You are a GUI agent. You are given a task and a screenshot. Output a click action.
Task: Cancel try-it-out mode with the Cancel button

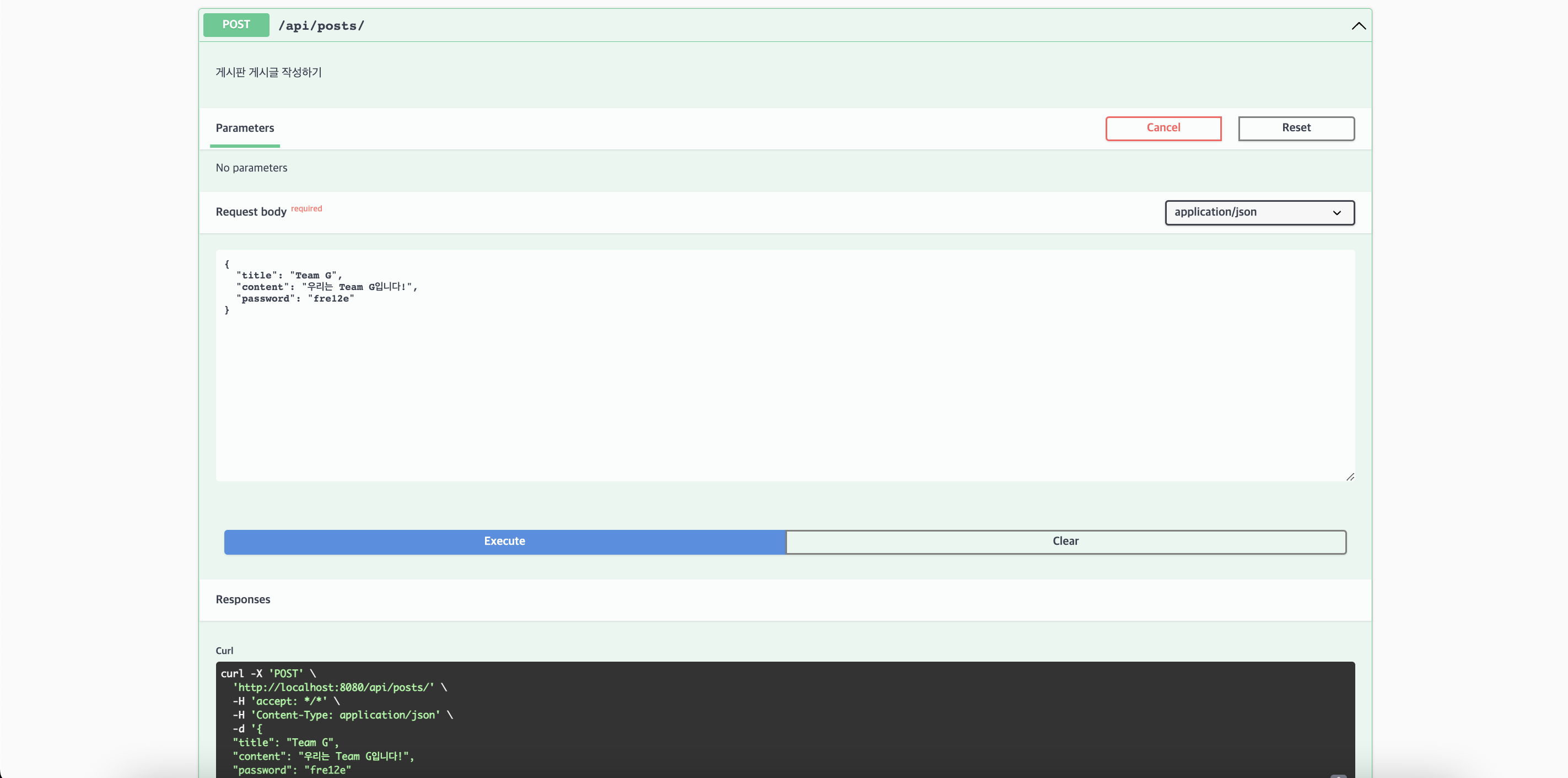coord(1162,128)
